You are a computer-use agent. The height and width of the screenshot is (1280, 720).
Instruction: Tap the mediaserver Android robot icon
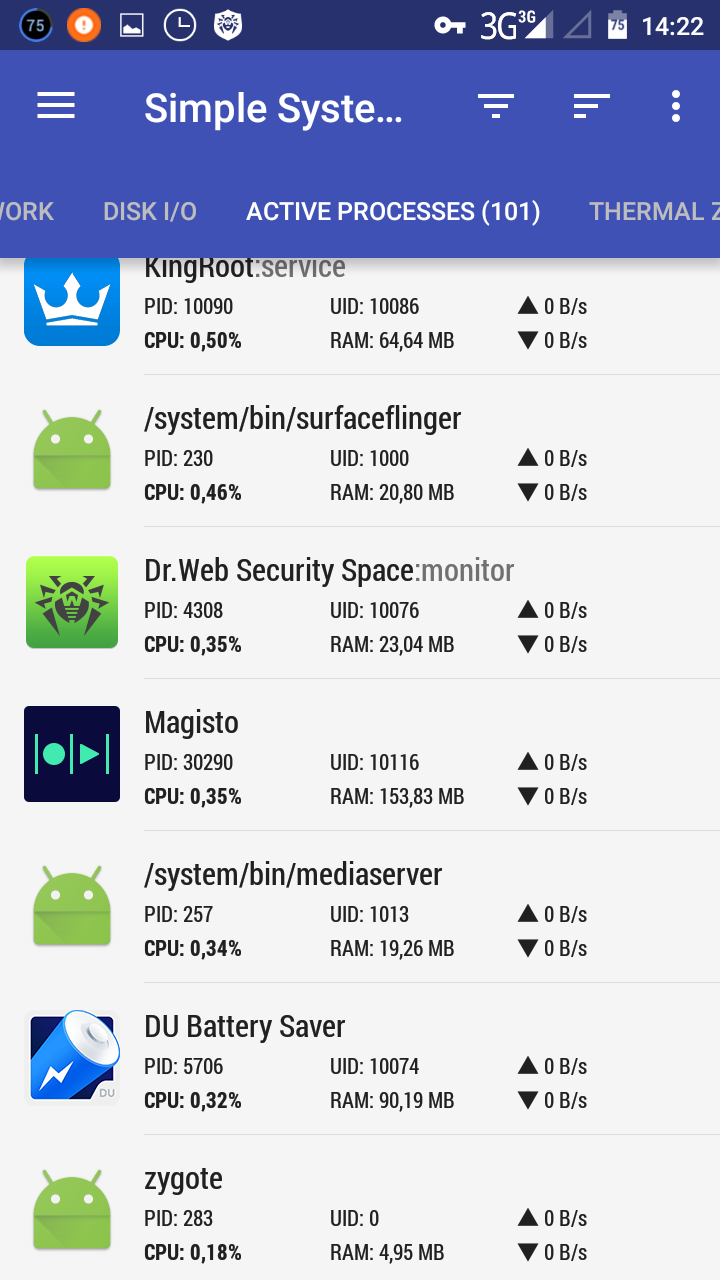(x=72, y=906)
